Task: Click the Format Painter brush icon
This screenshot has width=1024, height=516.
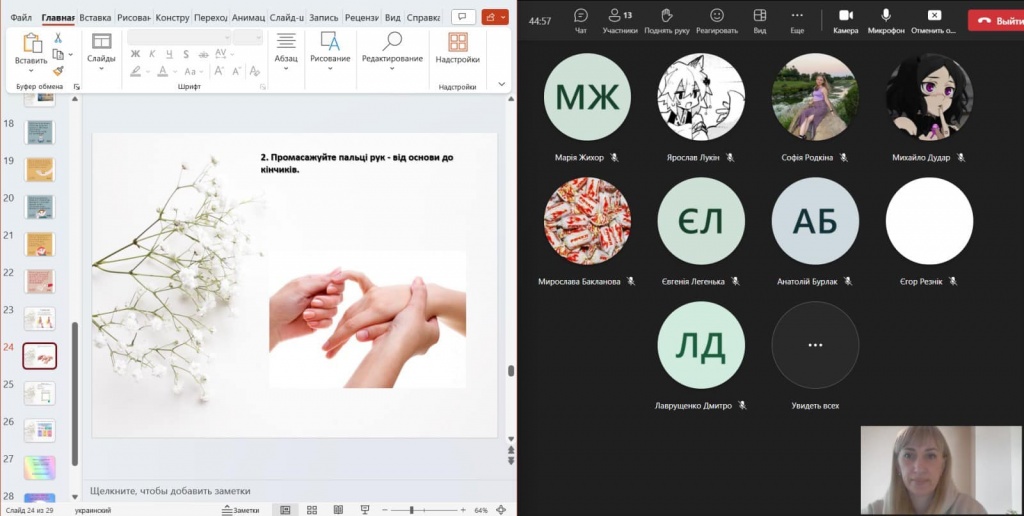Action: pyautogui.click(x=58, y=71)
